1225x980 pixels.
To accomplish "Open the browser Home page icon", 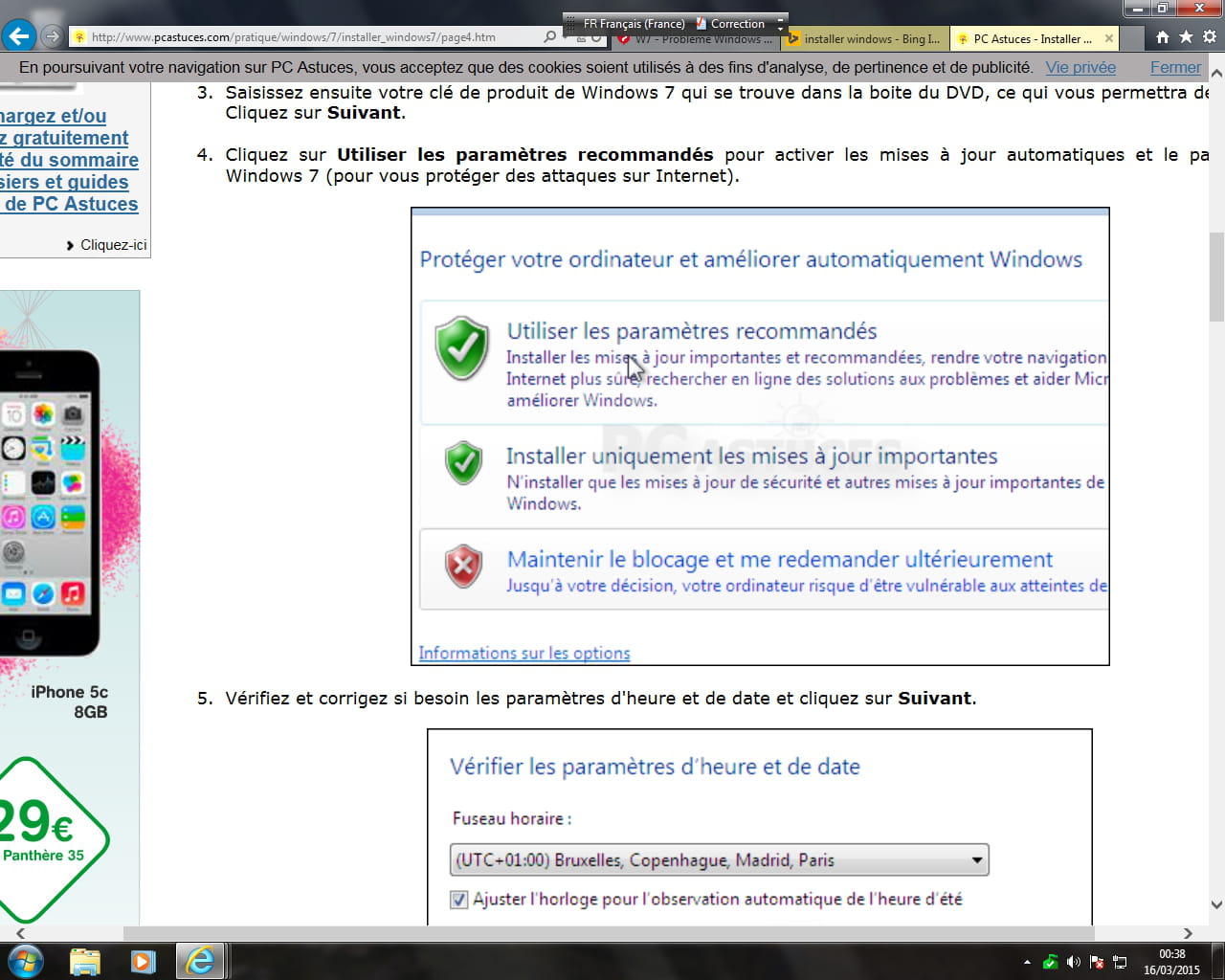I will point(1162,36).
